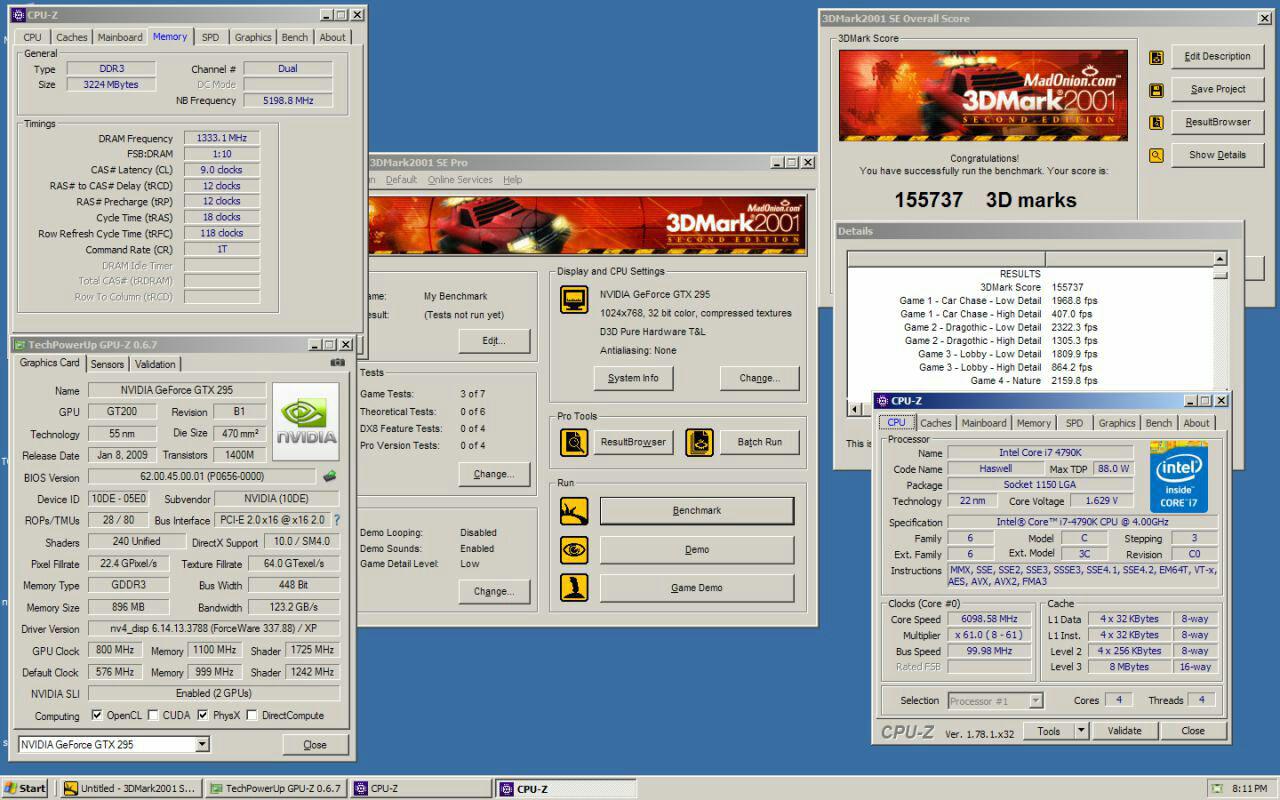This screenshot has height=800, width=1280.
Task: Click the Save Project button
Action: pos(1217,89)
